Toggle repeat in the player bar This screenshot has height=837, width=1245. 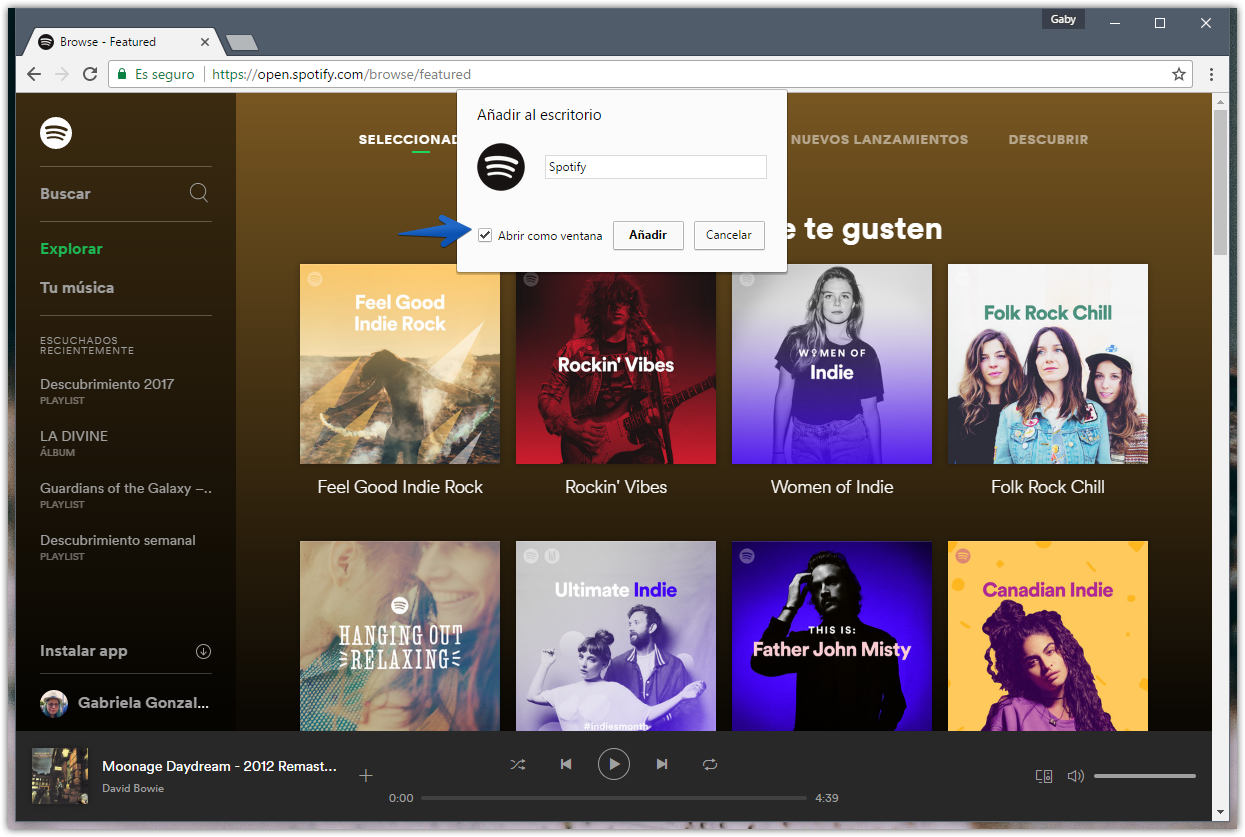point(710,764)
